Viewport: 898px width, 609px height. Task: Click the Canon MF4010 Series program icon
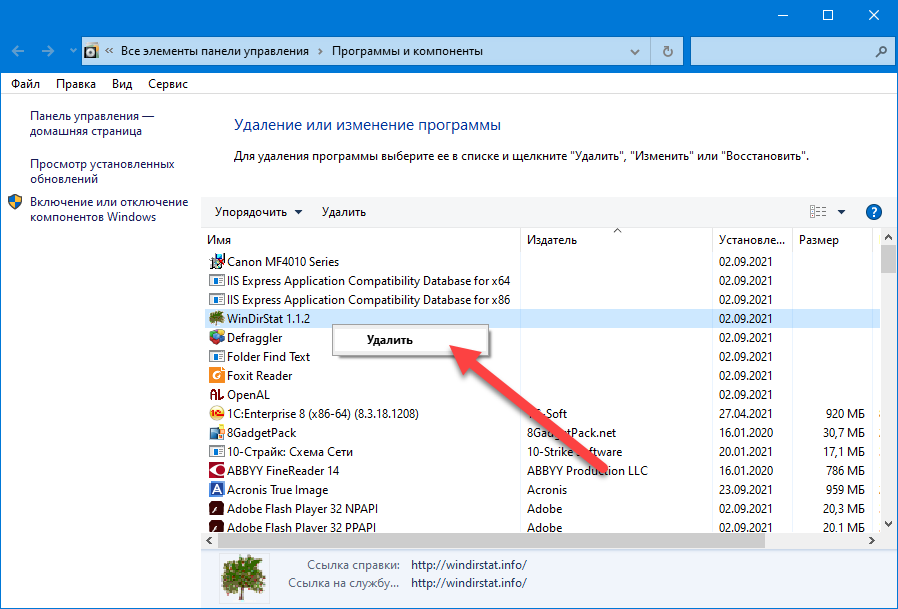[x=216, y=261]
